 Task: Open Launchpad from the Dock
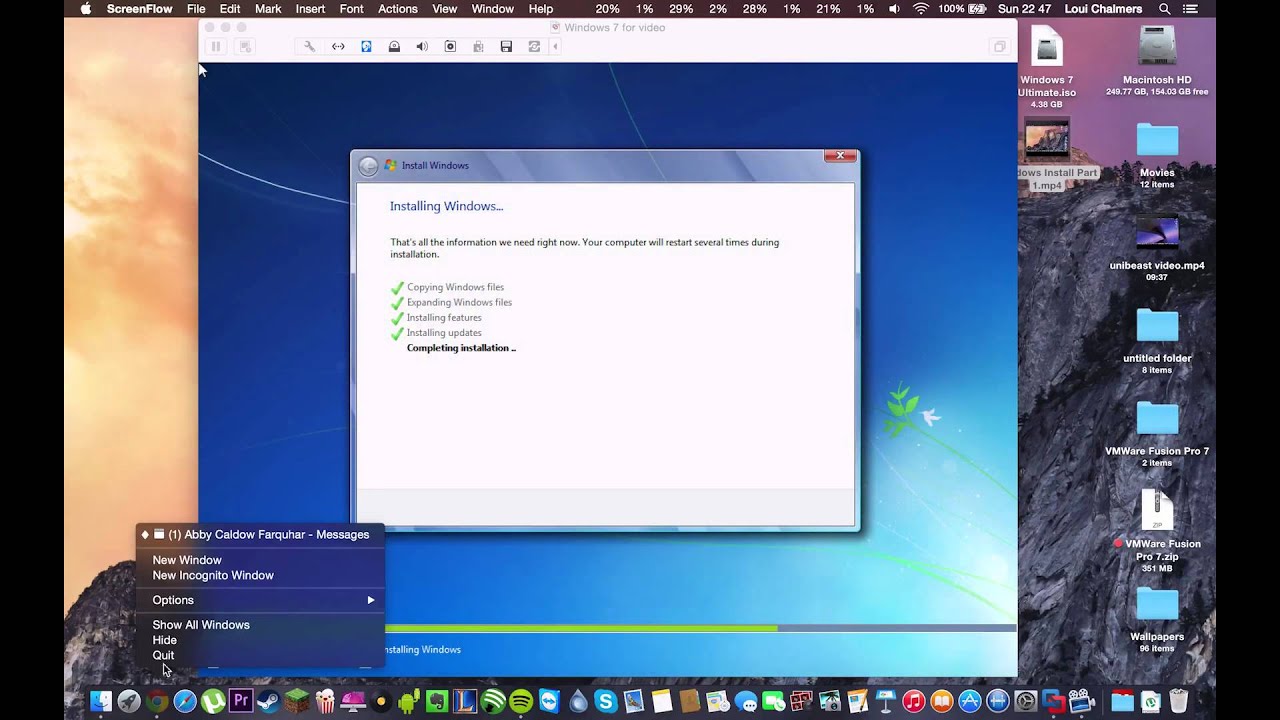(x=129, y=701)
